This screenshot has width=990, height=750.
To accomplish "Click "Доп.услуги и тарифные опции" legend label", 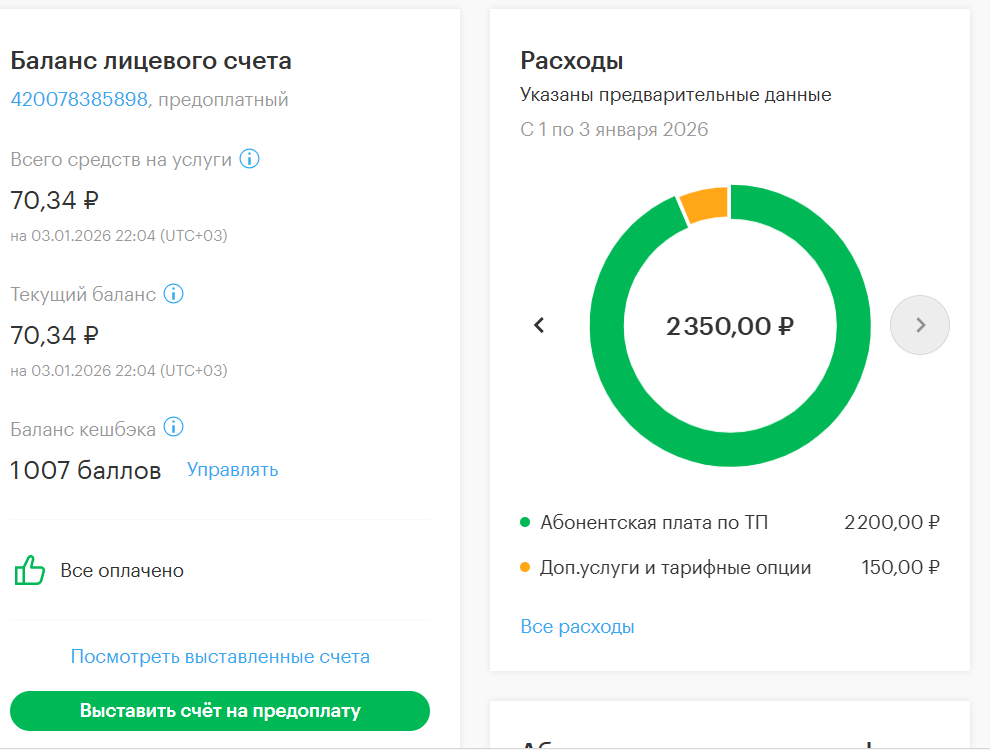I will (675, 568).
